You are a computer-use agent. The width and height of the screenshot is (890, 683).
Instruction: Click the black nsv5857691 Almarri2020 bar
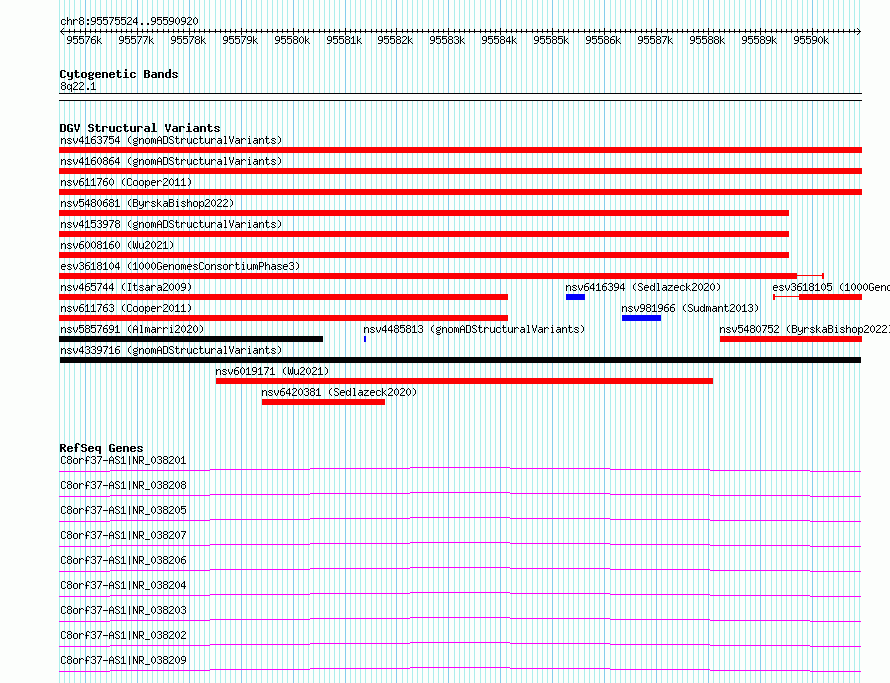(191, 339)
